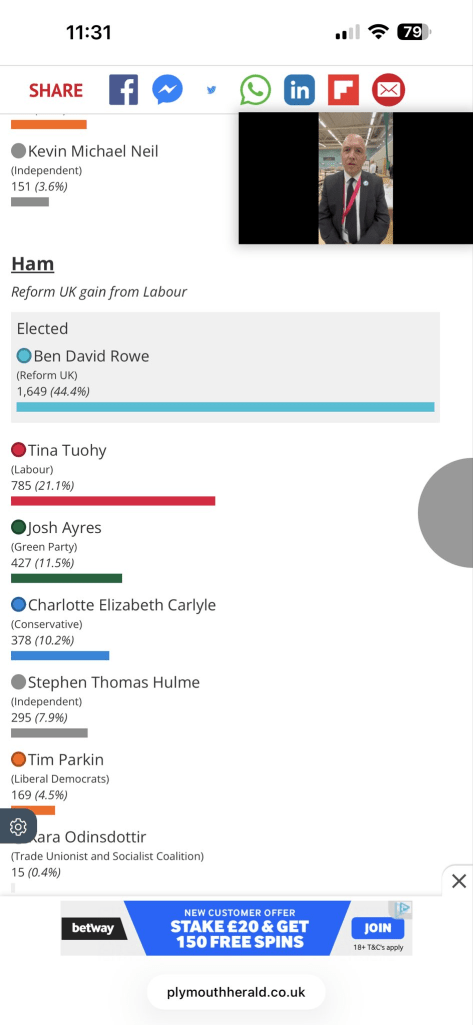Share article on Facebook

(x=123, y=90)
